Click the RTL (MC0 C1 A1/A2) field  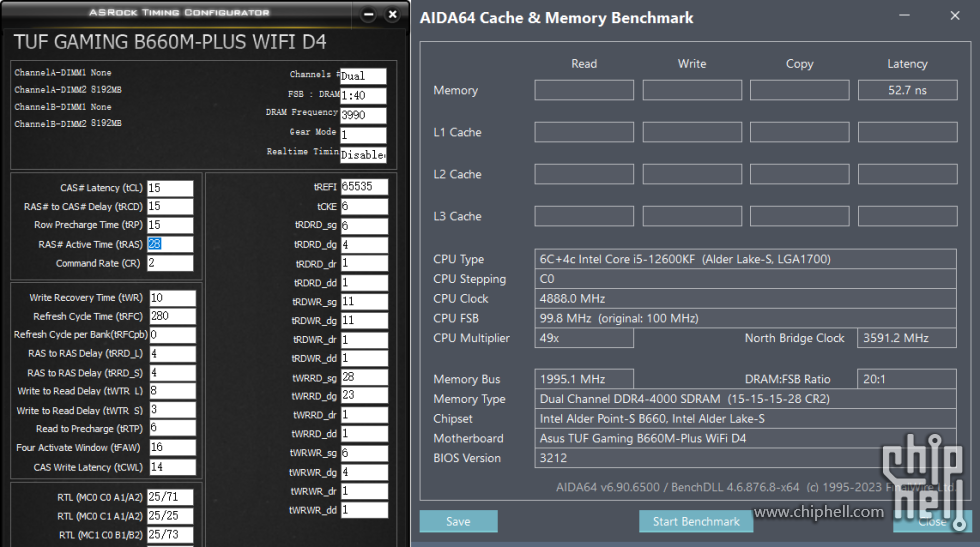170,516
